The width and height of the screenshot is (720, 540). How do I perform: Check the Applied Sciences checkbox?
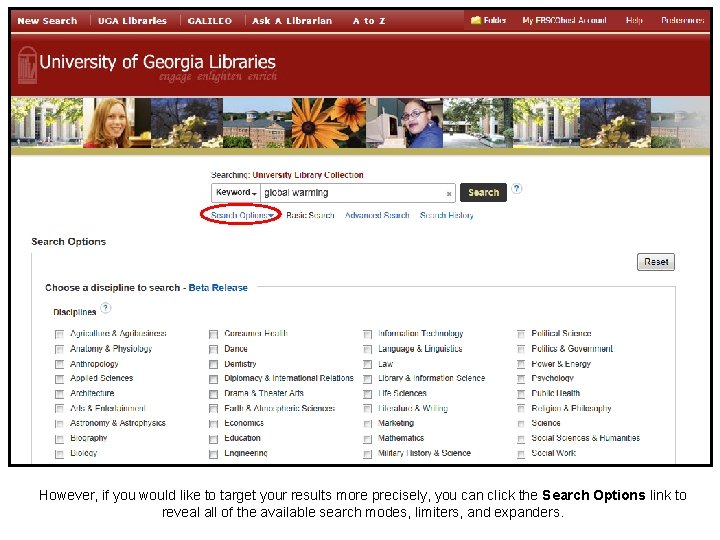tap(59, 379)
